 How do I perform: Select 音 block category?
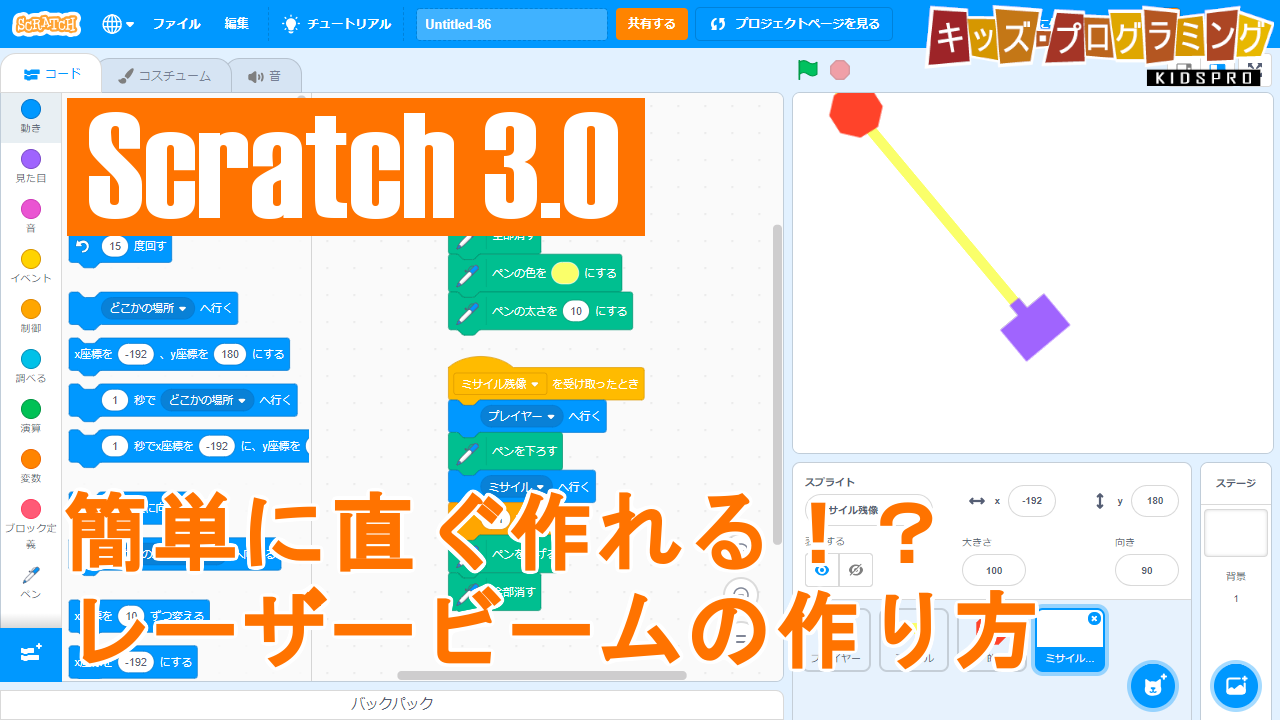tap(31, 216)
